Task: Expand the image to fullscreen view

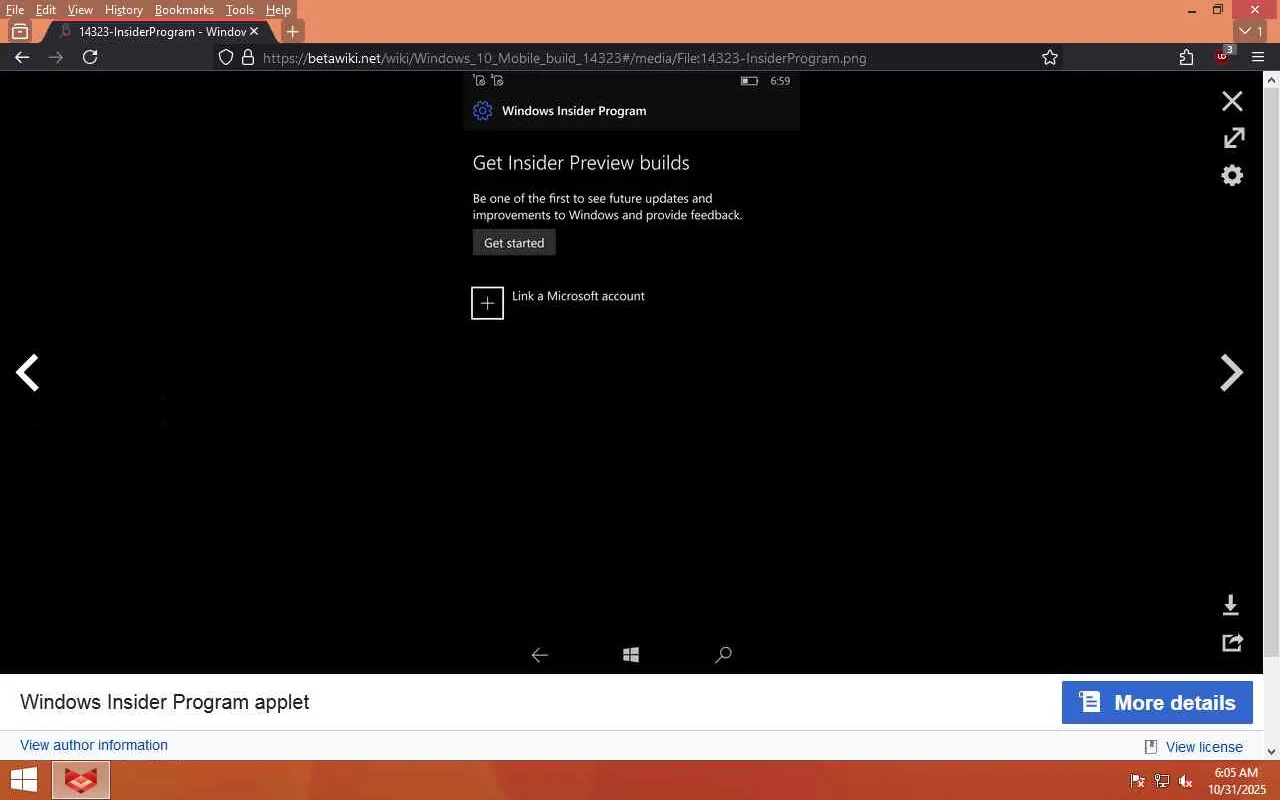Action: click(x=1233, y=138)
